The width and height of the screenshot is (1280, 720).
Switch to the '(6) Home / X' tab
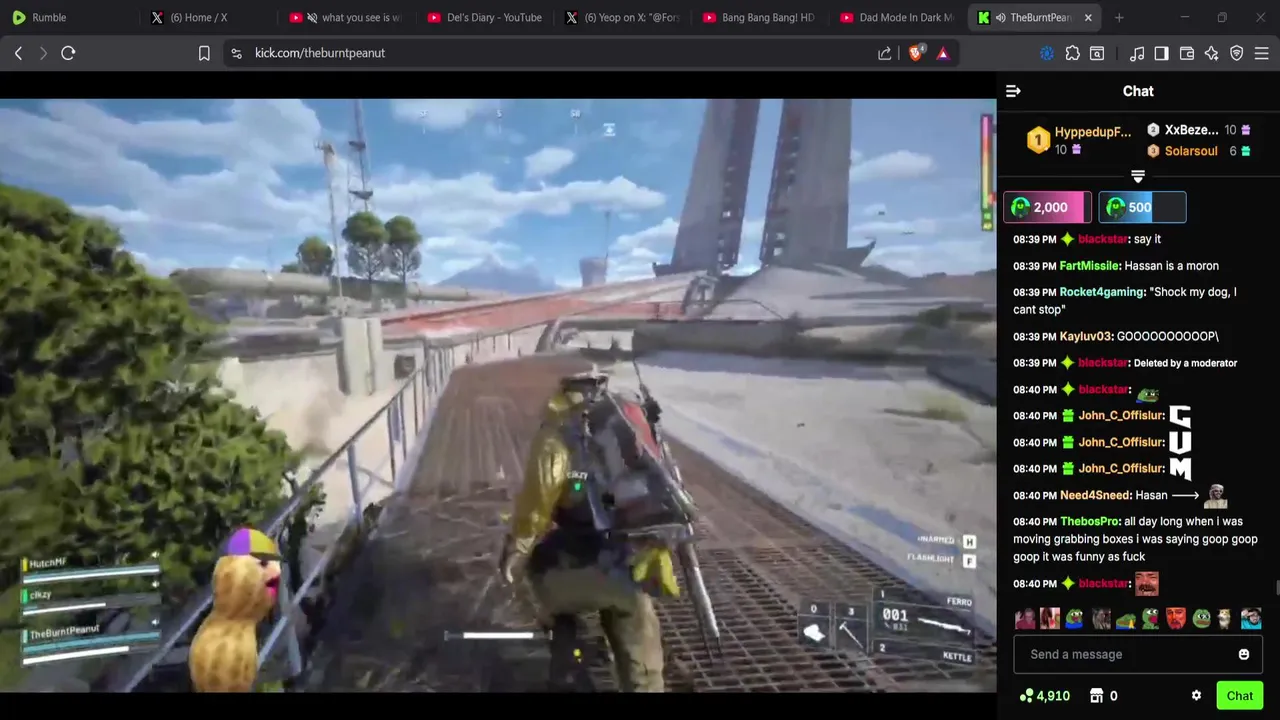[x=209, y=17]
